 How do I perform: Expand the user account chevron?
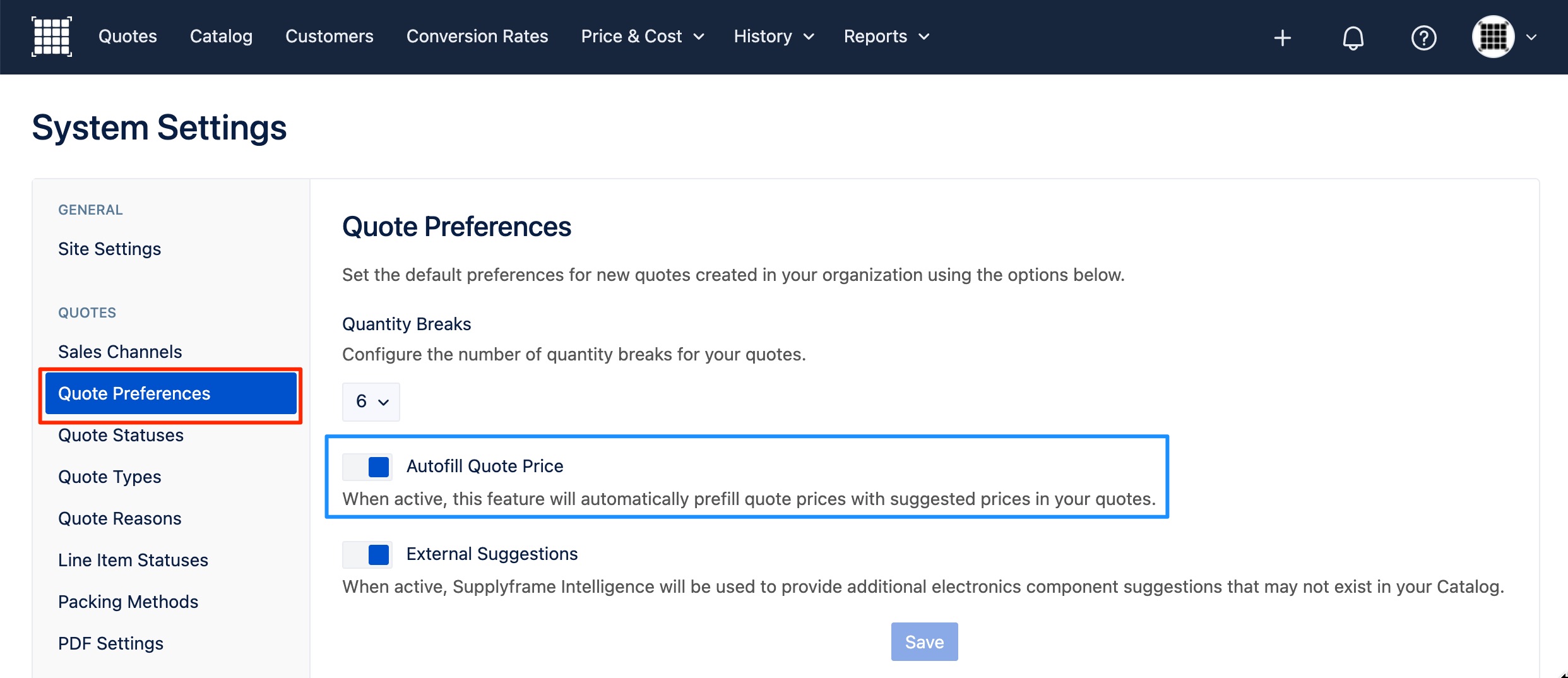(x=1531, y=37)
